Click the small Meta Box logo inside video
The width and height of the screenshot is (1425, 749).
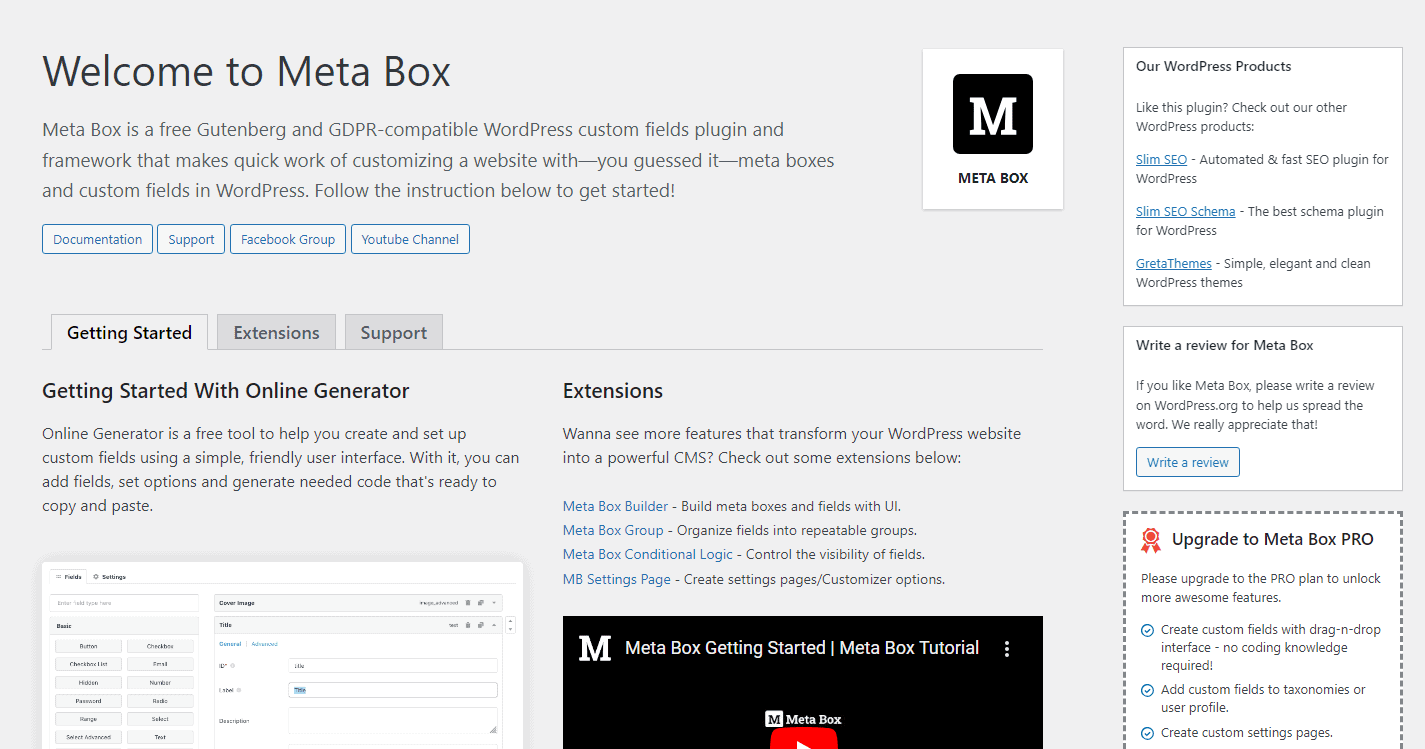pos(803,719)
